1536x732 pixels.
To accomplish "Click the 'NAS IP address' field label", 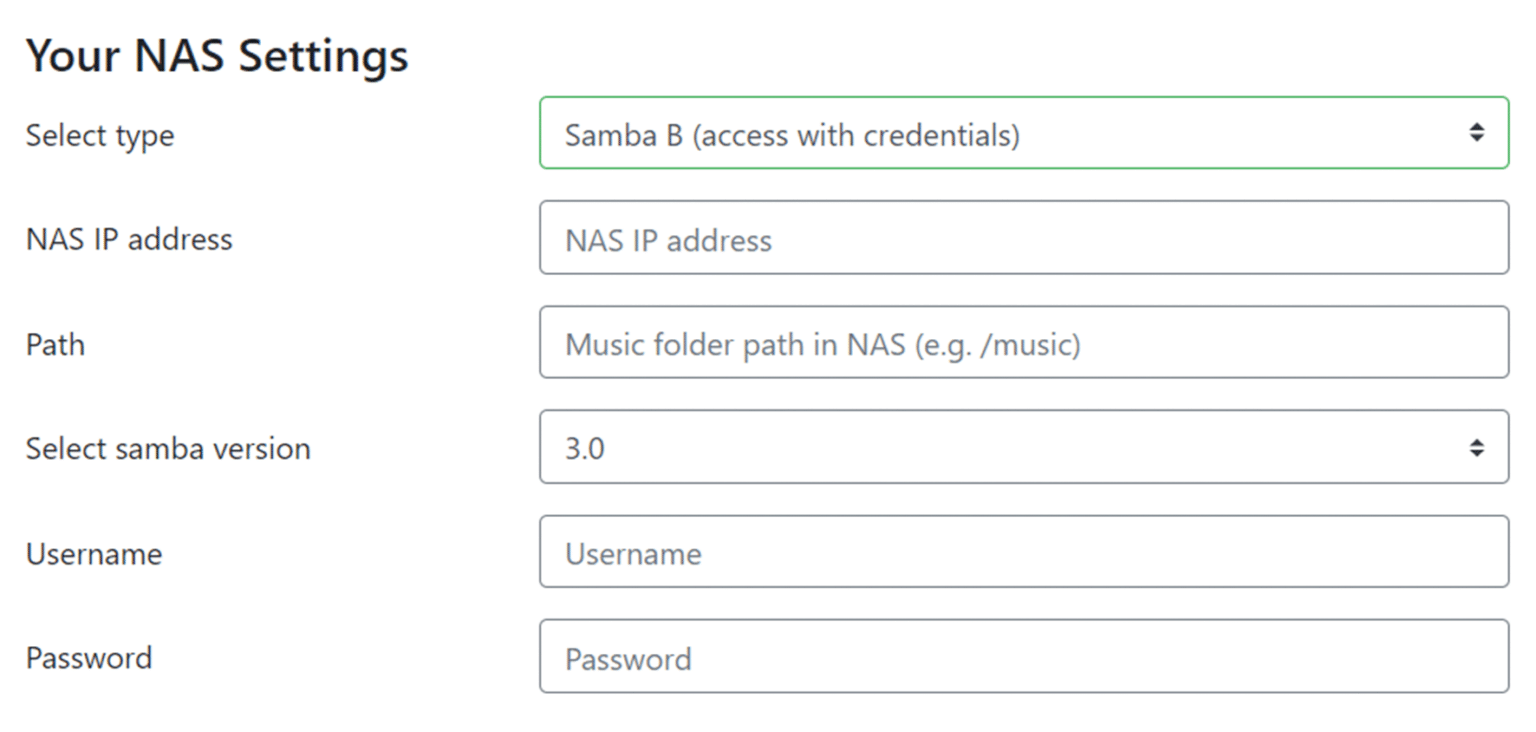I will click(x=129, y=239).
